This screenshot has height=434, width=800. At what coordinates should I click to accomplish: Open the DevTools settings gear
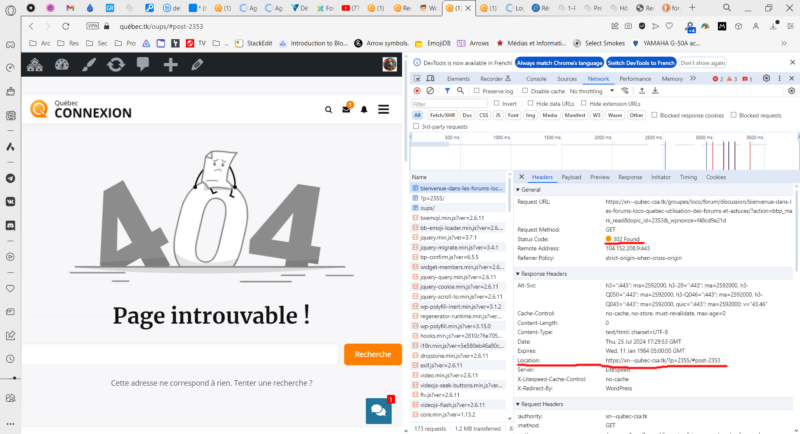(765, 78)
